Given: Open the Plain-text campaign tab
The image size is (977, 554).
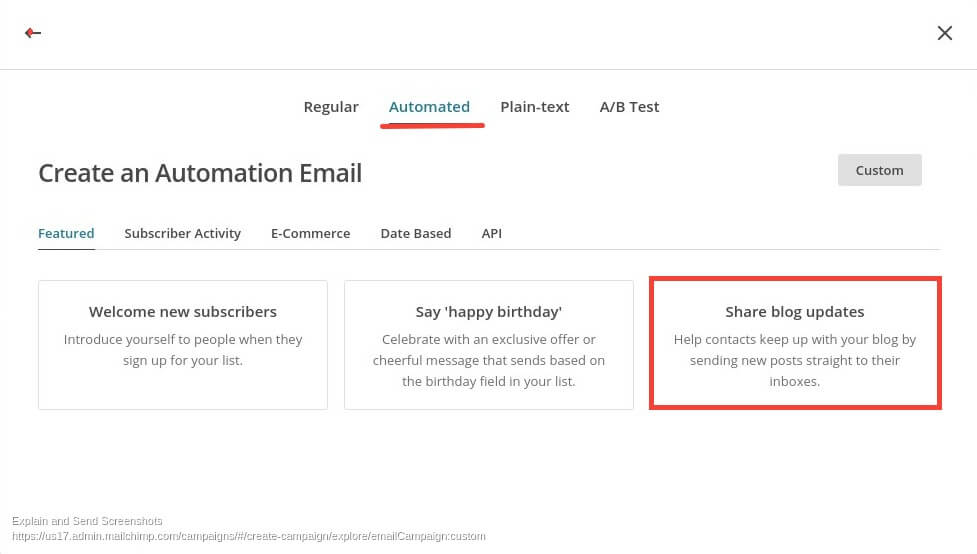Looking at the screenshot, I should click(535, 107).
